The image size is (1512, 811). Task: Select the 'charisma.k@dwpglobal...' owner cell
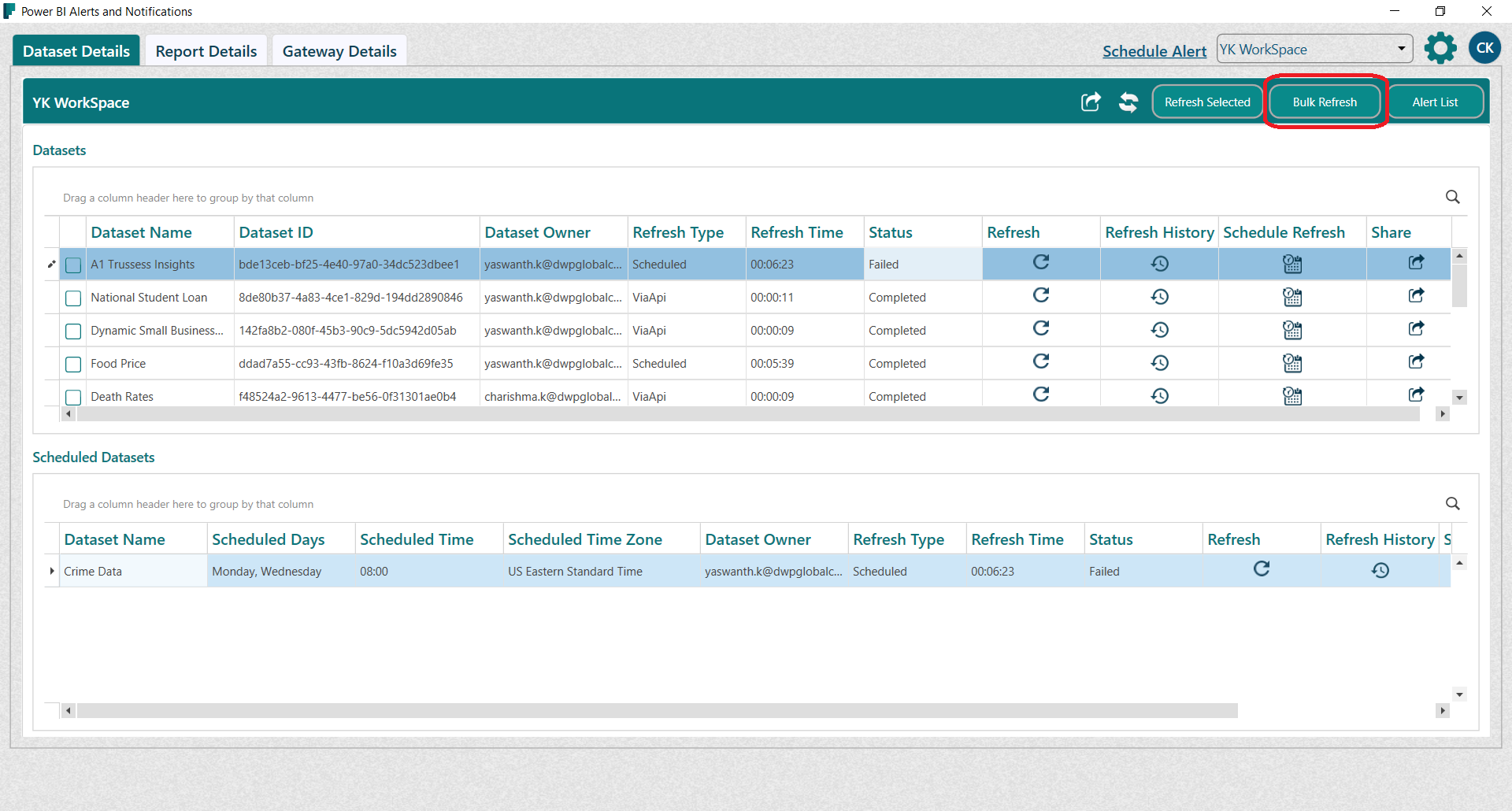click(554, 397)
